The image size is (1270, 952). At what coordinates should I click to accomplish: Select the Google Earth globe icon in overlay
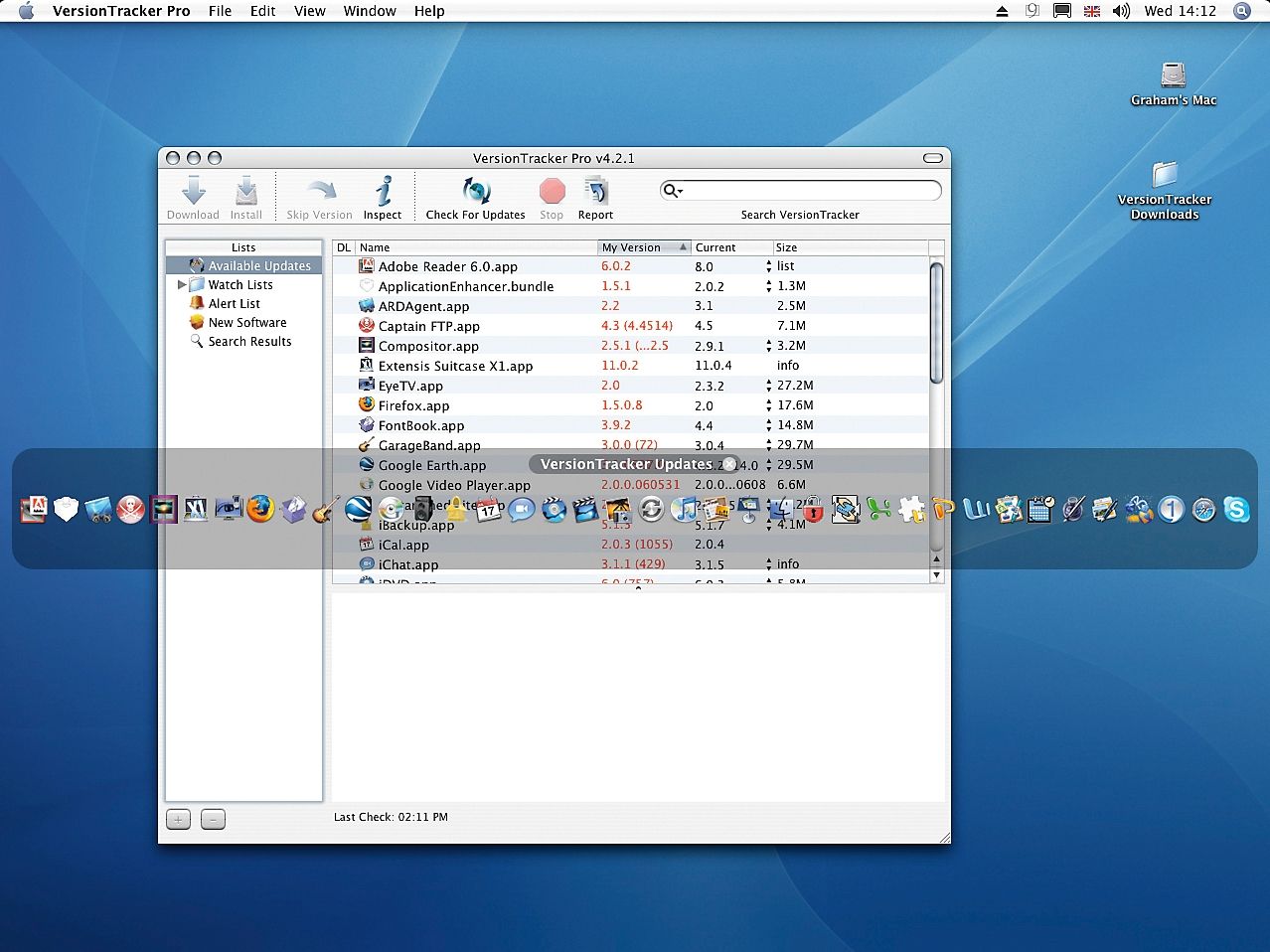(x=358, y=510)
